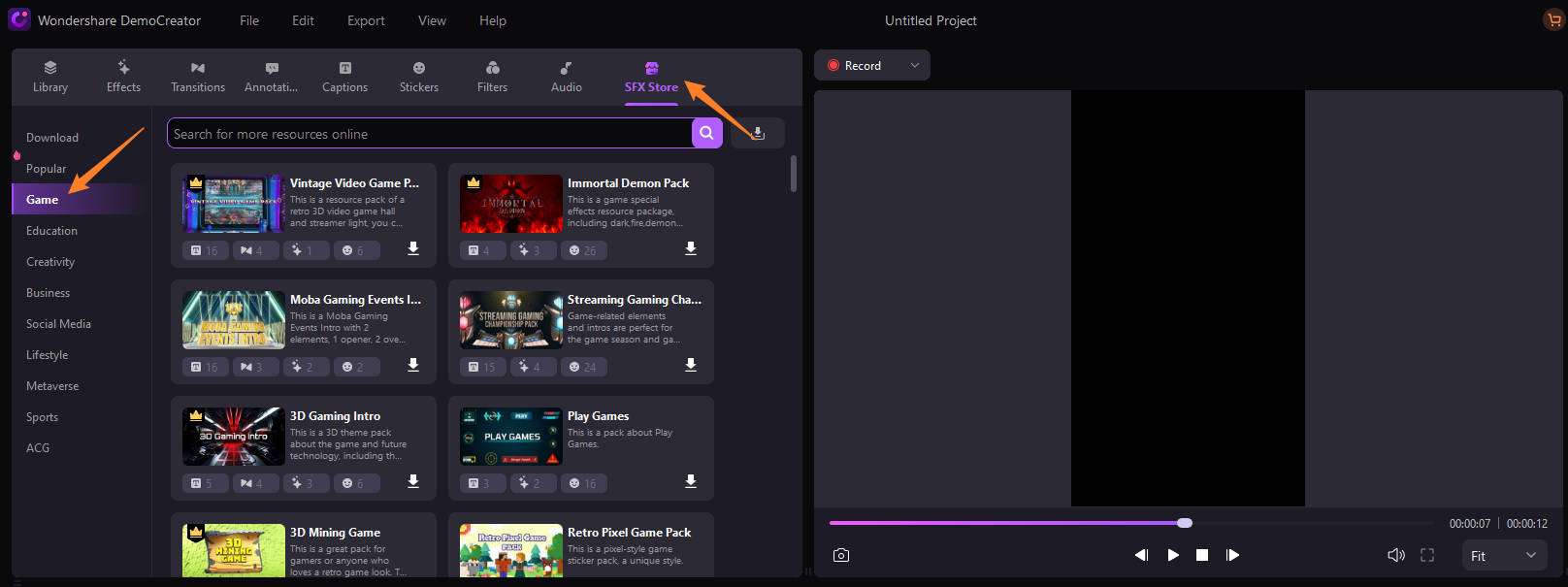Open Play Games pack thumbnail
Image resolution: width=1568 pixels, height=587 pixels.
510,437
